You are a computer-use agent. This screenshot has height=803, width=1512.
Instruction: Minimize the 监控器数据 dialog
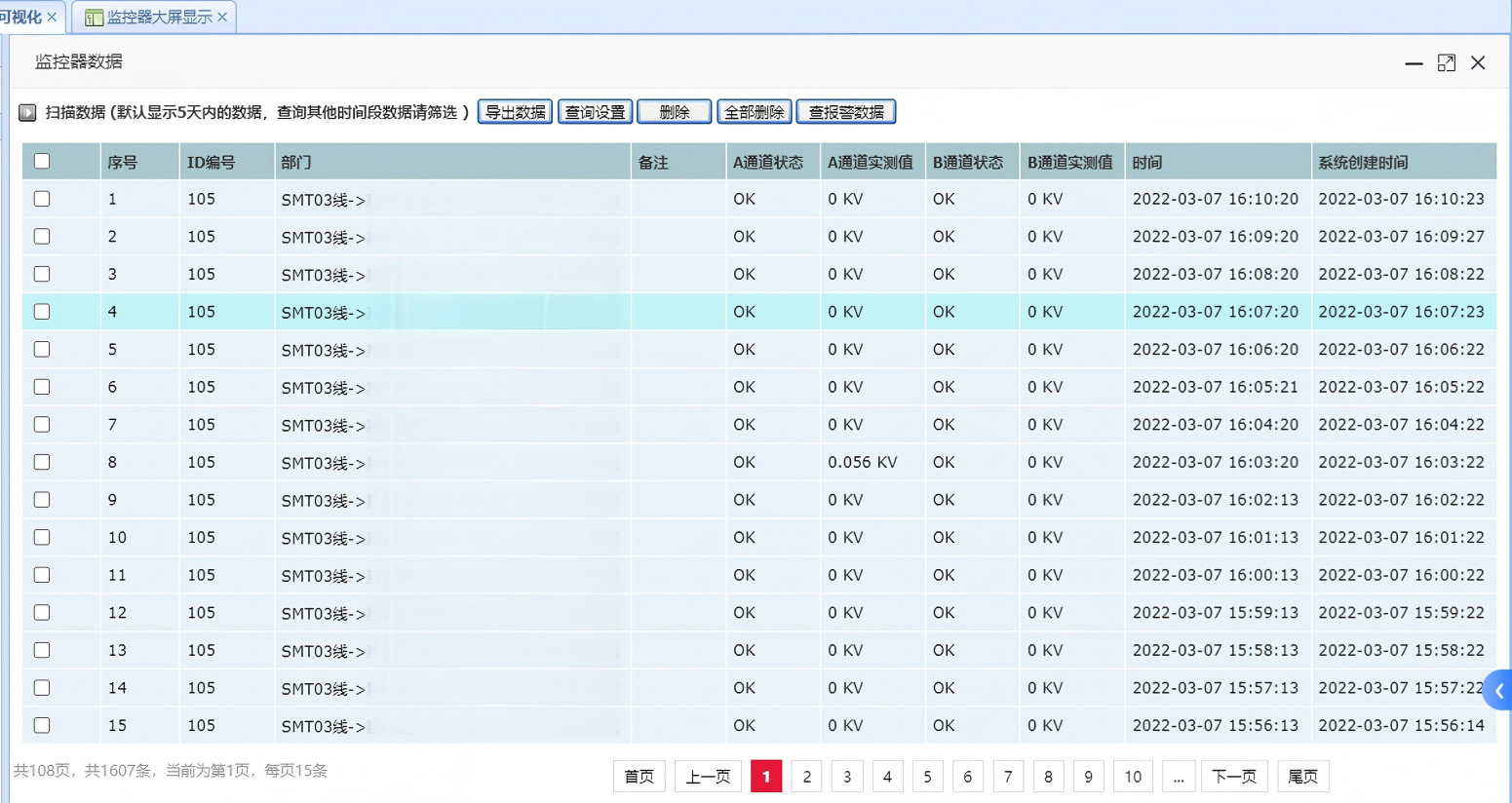[x=1413, y=63]
